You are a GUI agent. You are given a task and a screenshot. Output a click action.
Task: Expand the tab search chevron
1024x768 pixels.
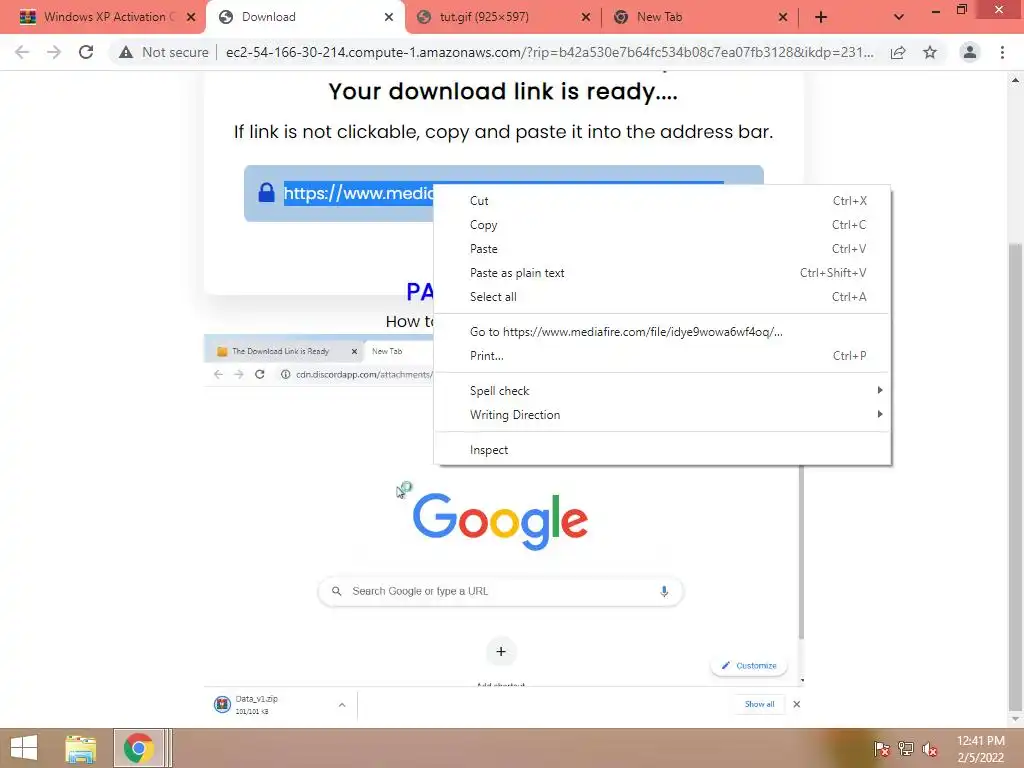pyautogui.click(x=899, y=17)
